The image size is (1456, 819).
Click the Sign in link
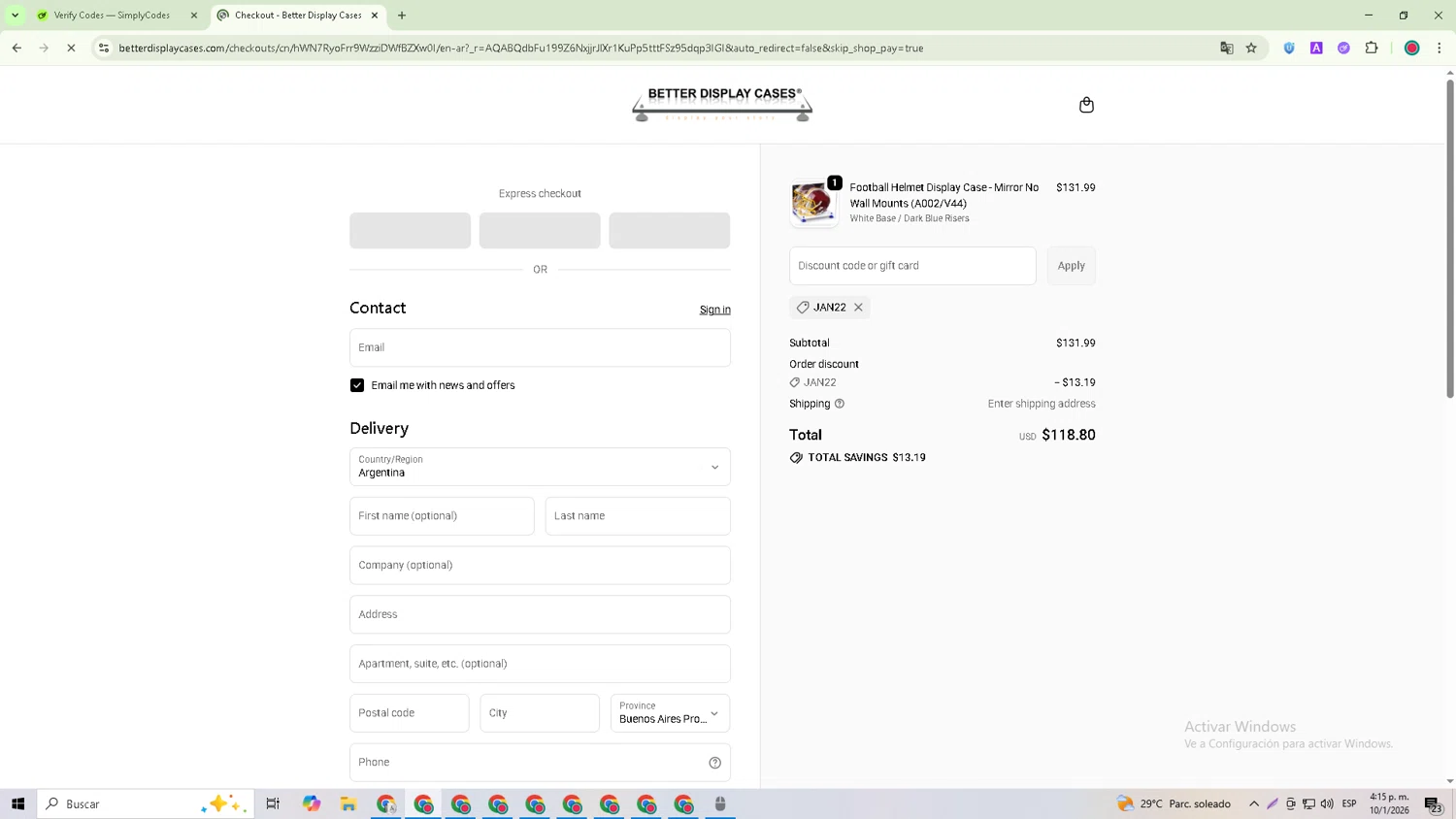pos(714,310)
